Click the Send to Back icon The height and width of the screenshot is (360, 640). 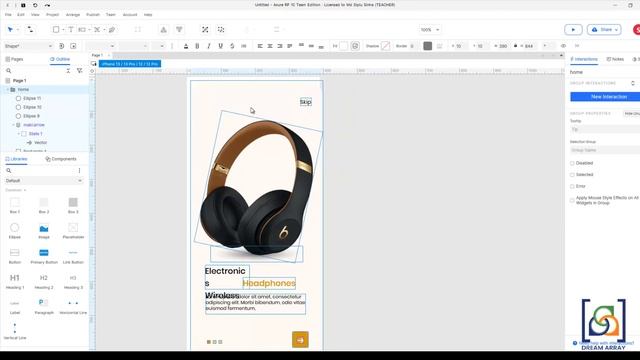[179, 29]
